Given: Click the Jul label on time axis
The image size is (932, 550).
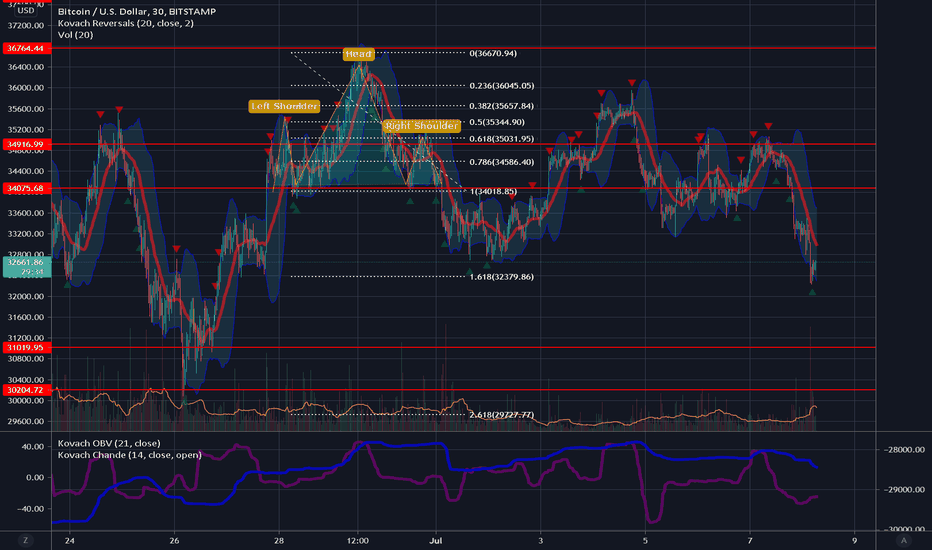Looking at the screenshot, I should pyautogui.click(x=436, y=540).
